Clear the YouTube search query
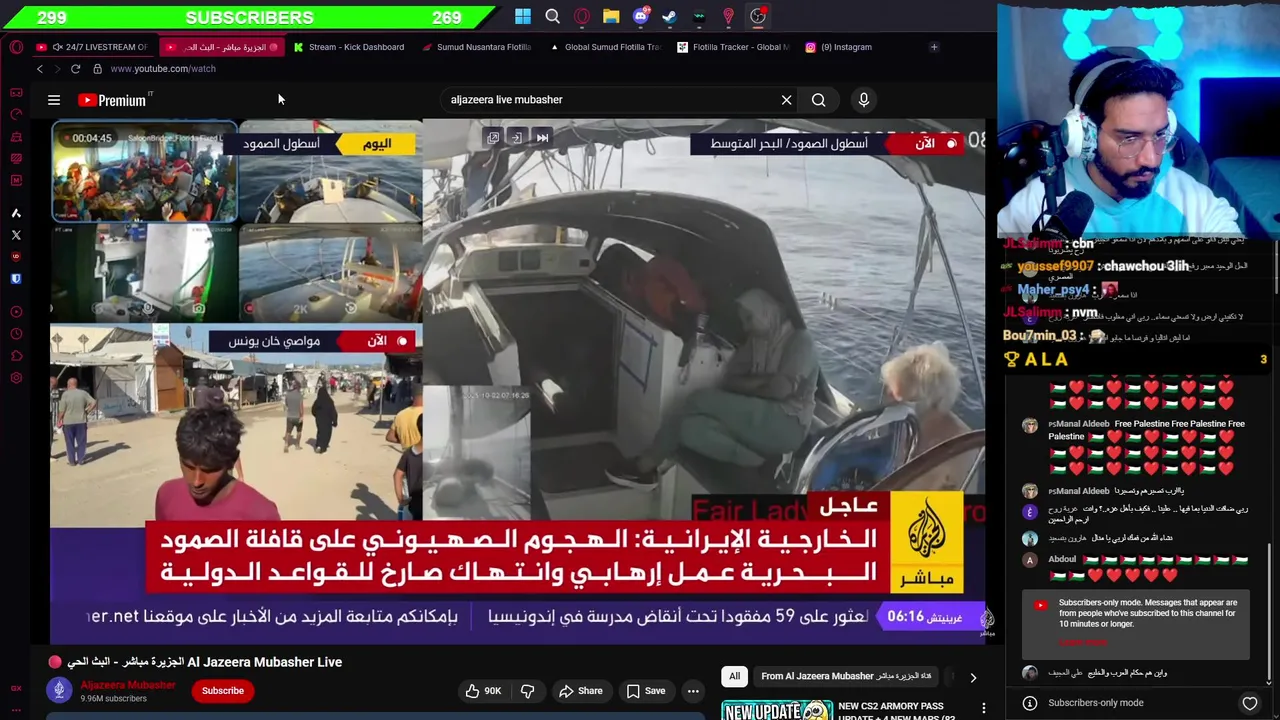 tap(786, 100)
